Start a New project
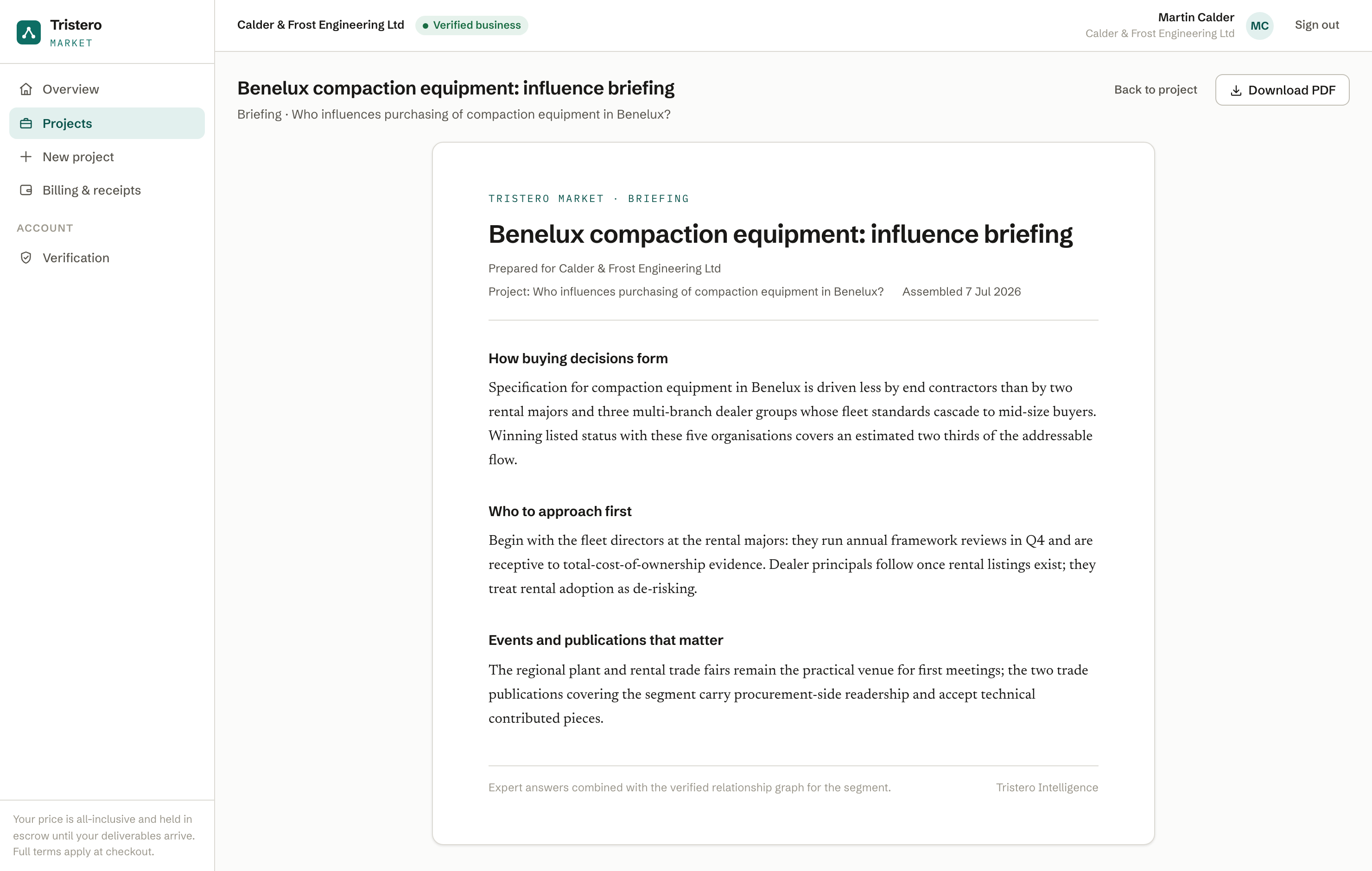1372x871 pixels. (x=107, y=157)
